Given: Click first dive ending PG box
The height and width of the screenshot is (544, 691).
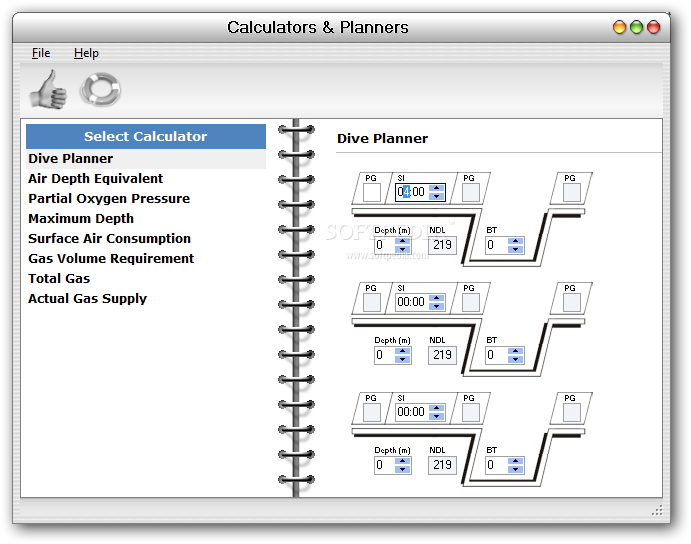Looking at the screenshot, I should tap(572, 193).
